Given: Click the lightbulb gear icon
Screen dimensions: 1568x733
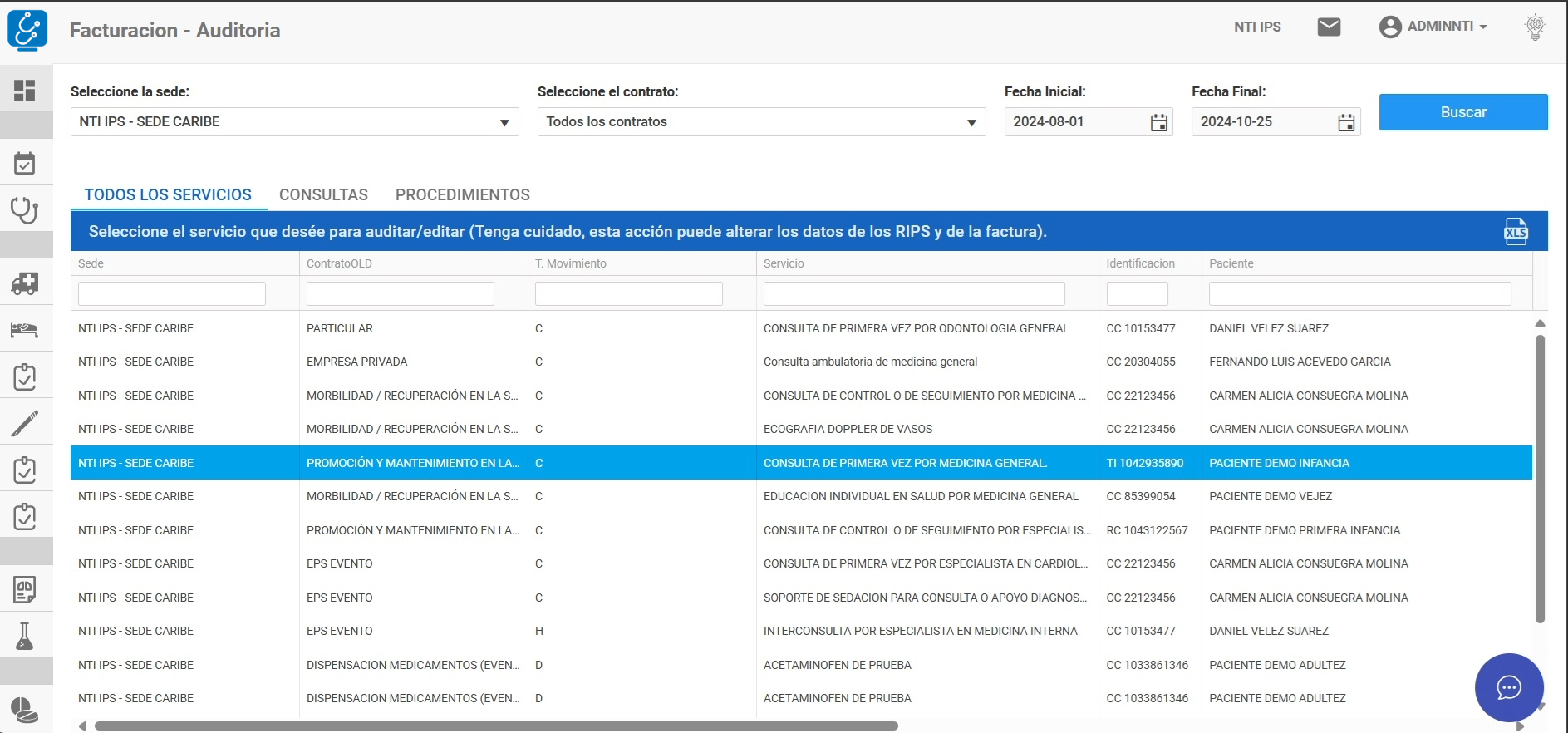Looking at the screenshot, I should (x=1535, y=27).
